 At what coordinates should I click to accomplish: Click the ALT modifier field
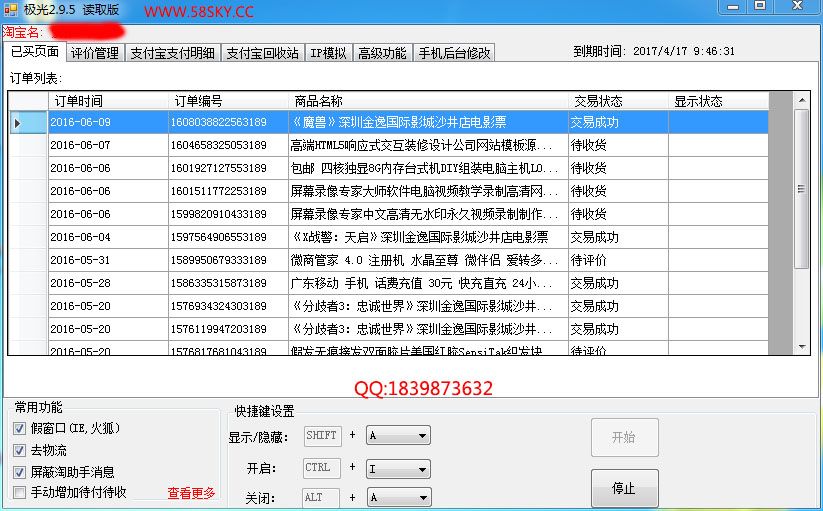(321, 497)
